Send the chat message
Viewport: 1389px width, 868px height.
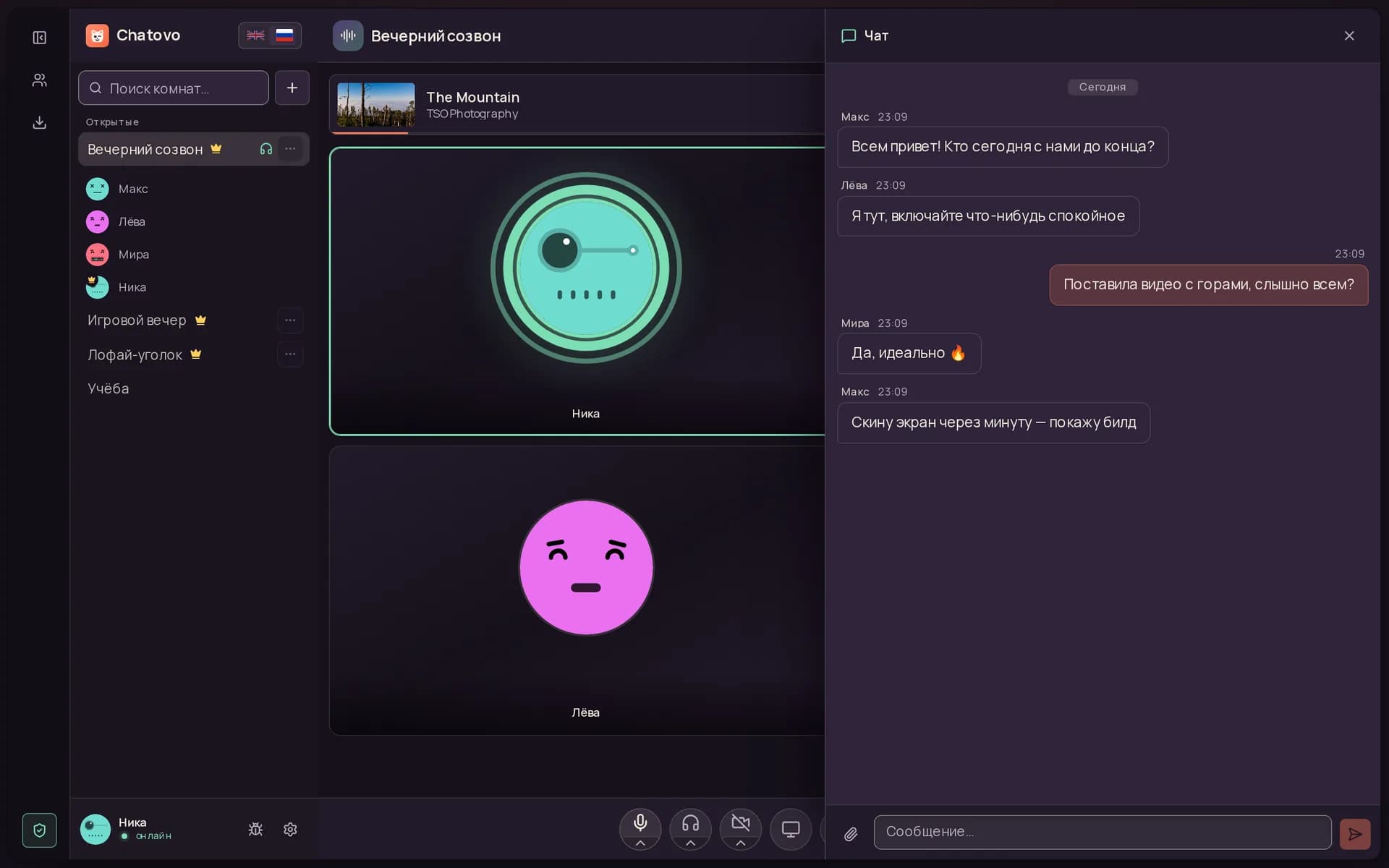[x=1355, y=834]
